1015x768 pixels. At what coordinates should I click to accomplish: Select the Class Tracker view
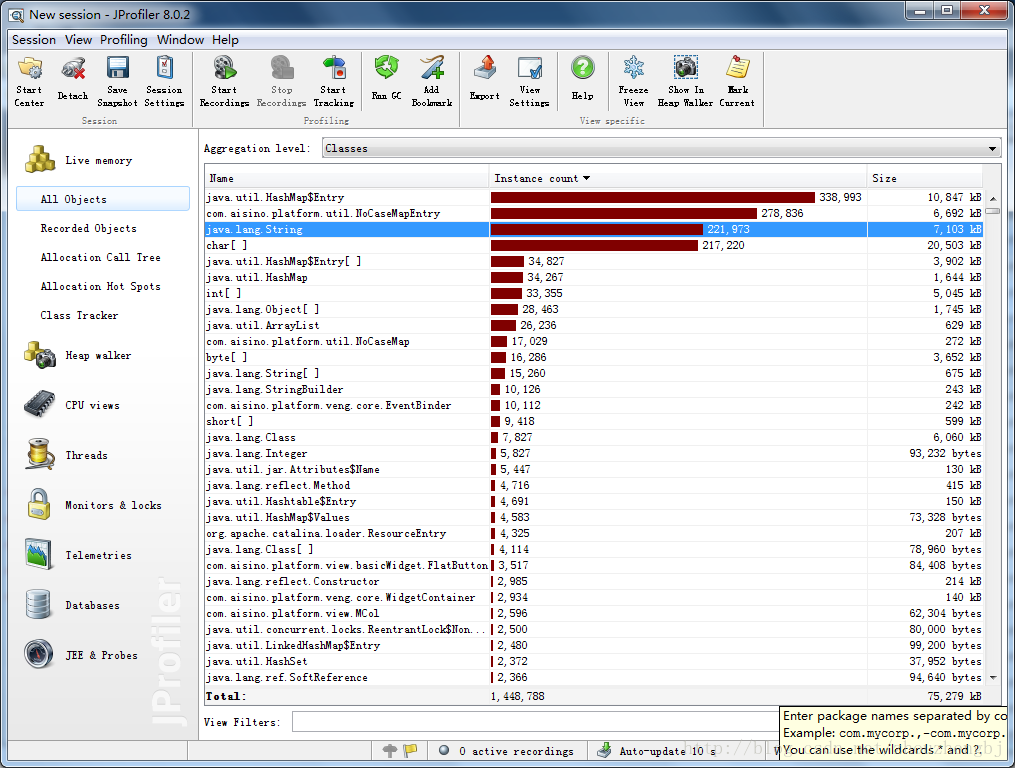(x=79, y=315)
